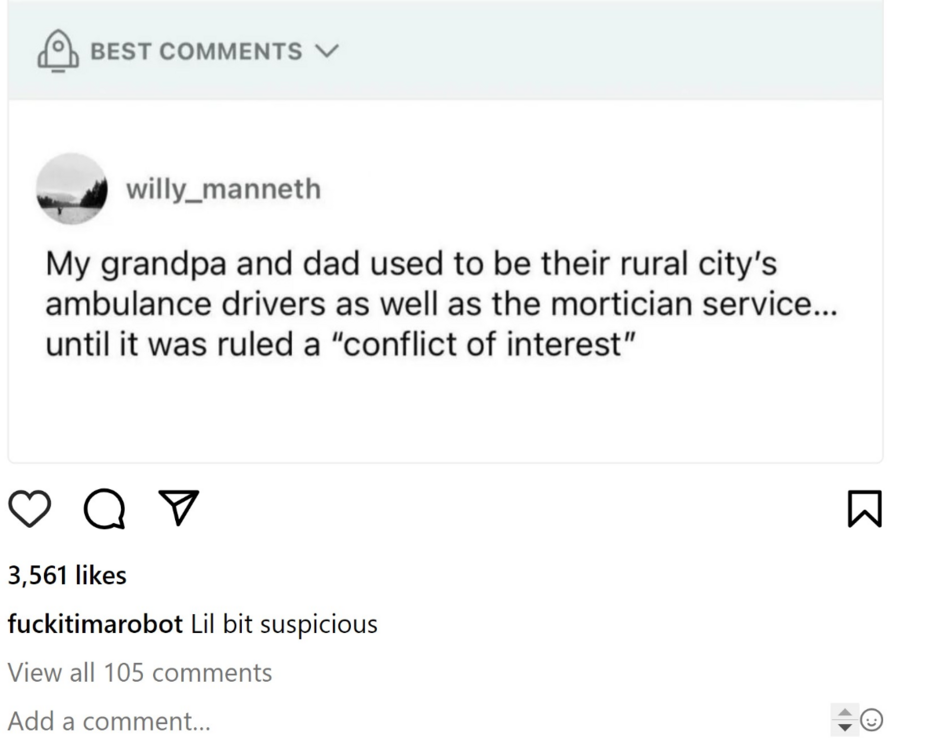Viewport: 942px width, 750px height.
Task: Open the BEST COMMENTS sort label
Action: (196, 52)
